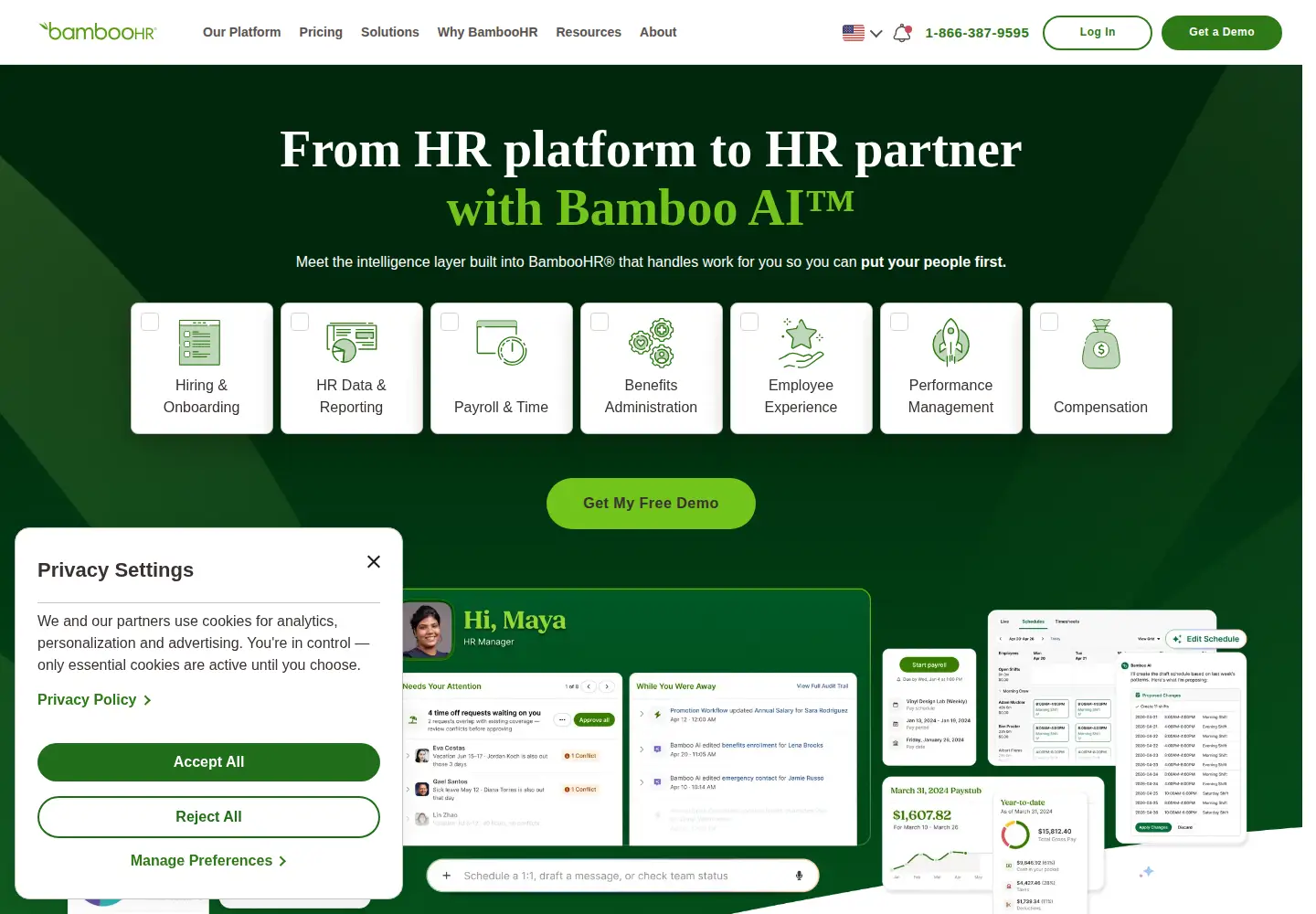Go to previous item in Needs Your Attention
This screenshot has width=1316, height=914.
click(x=589, y=686)
